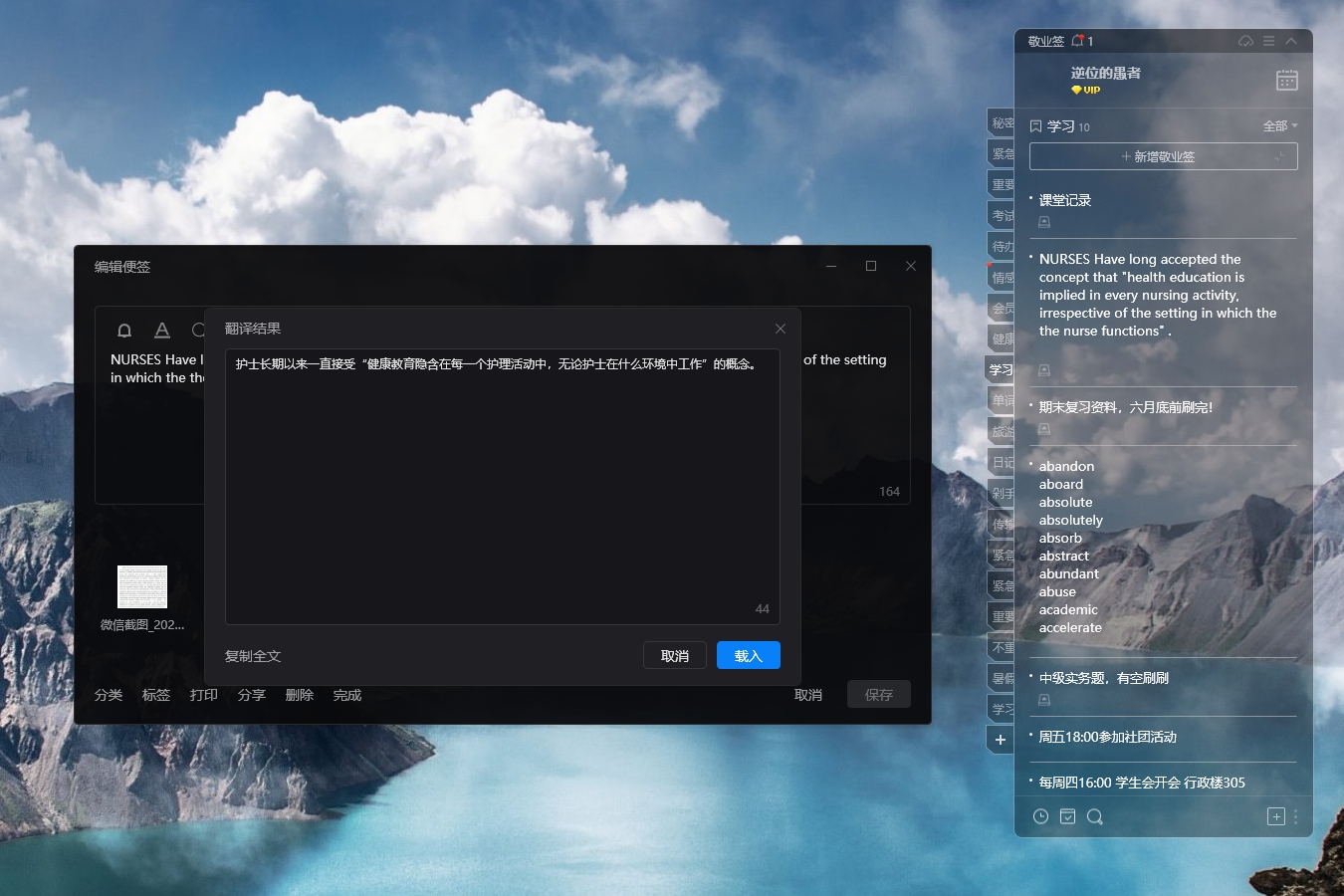Open 分类 in the editor's bottom bar
Screen dimensions: 1344x896
tap(109, 695)
